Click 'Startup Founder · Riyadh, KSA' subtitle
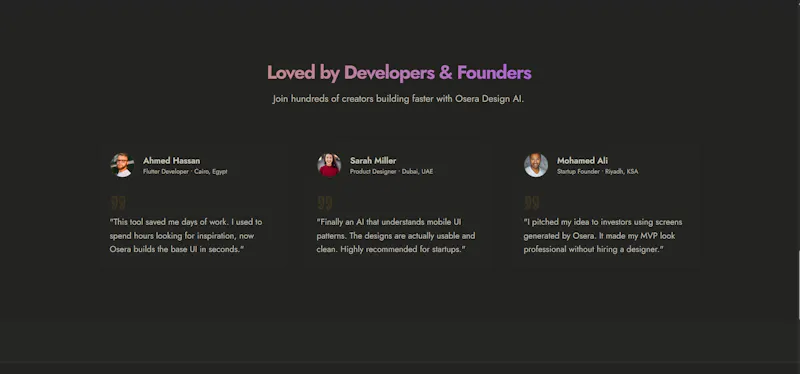This screenshot has width=800, height=374. pos(597,172)
